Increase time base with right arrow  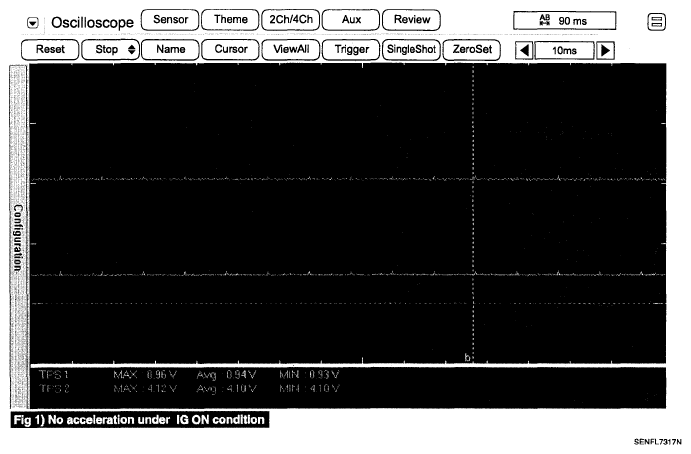[x=604, y=50]
